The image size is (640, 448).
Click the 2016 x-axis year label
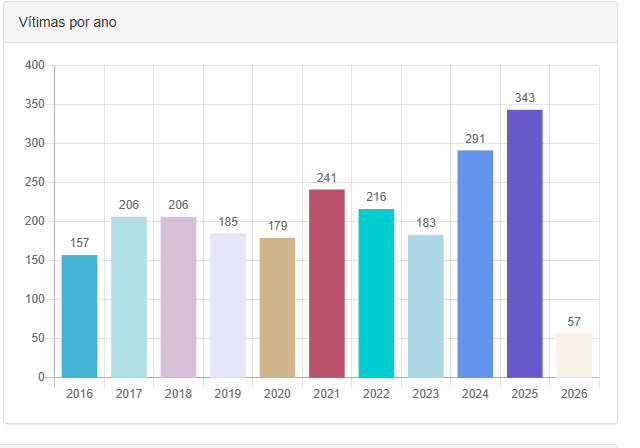79,394
